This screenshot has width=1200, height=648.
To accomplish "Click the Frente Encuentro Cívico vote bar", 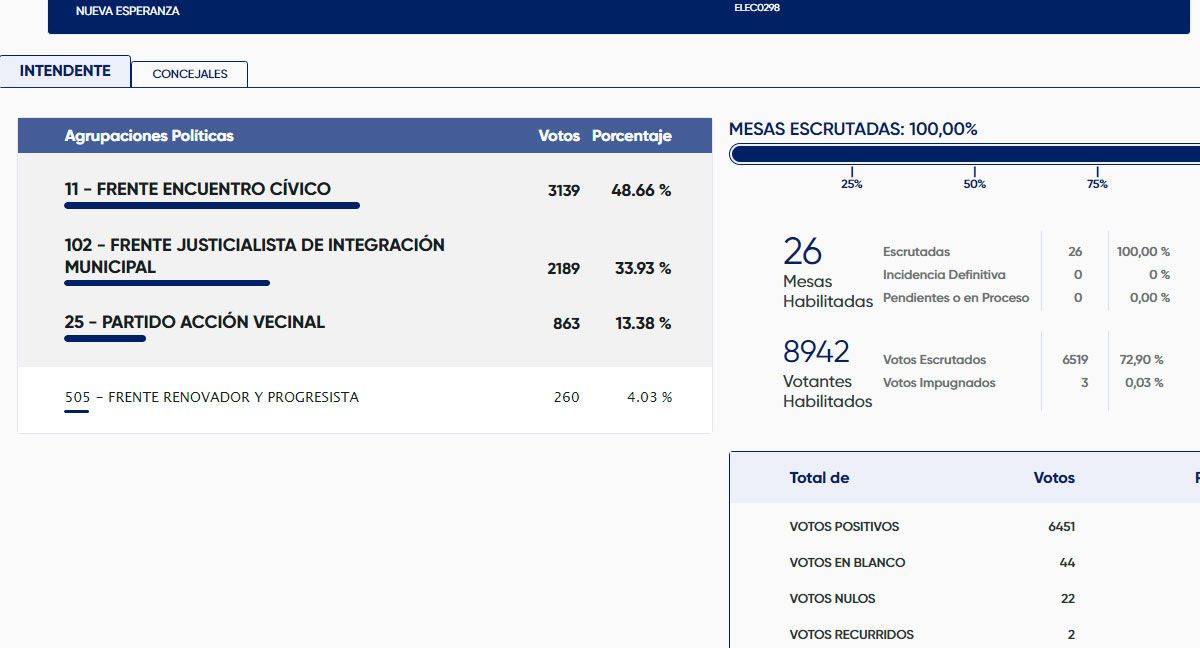I will [212, 206].
